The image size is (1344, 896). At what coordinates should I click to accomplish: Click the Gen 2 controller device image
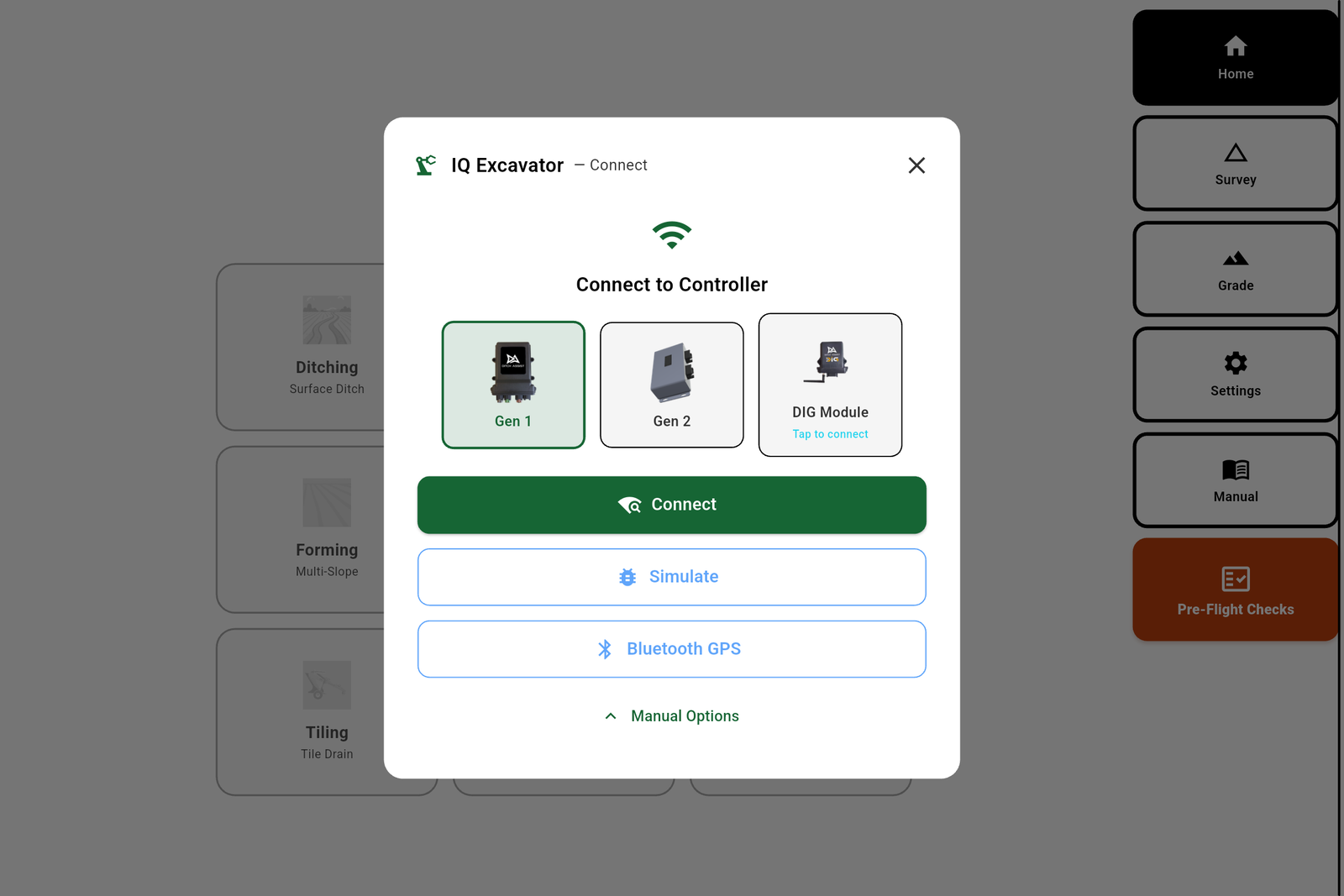pyautogui.click(x=672, y=372)
